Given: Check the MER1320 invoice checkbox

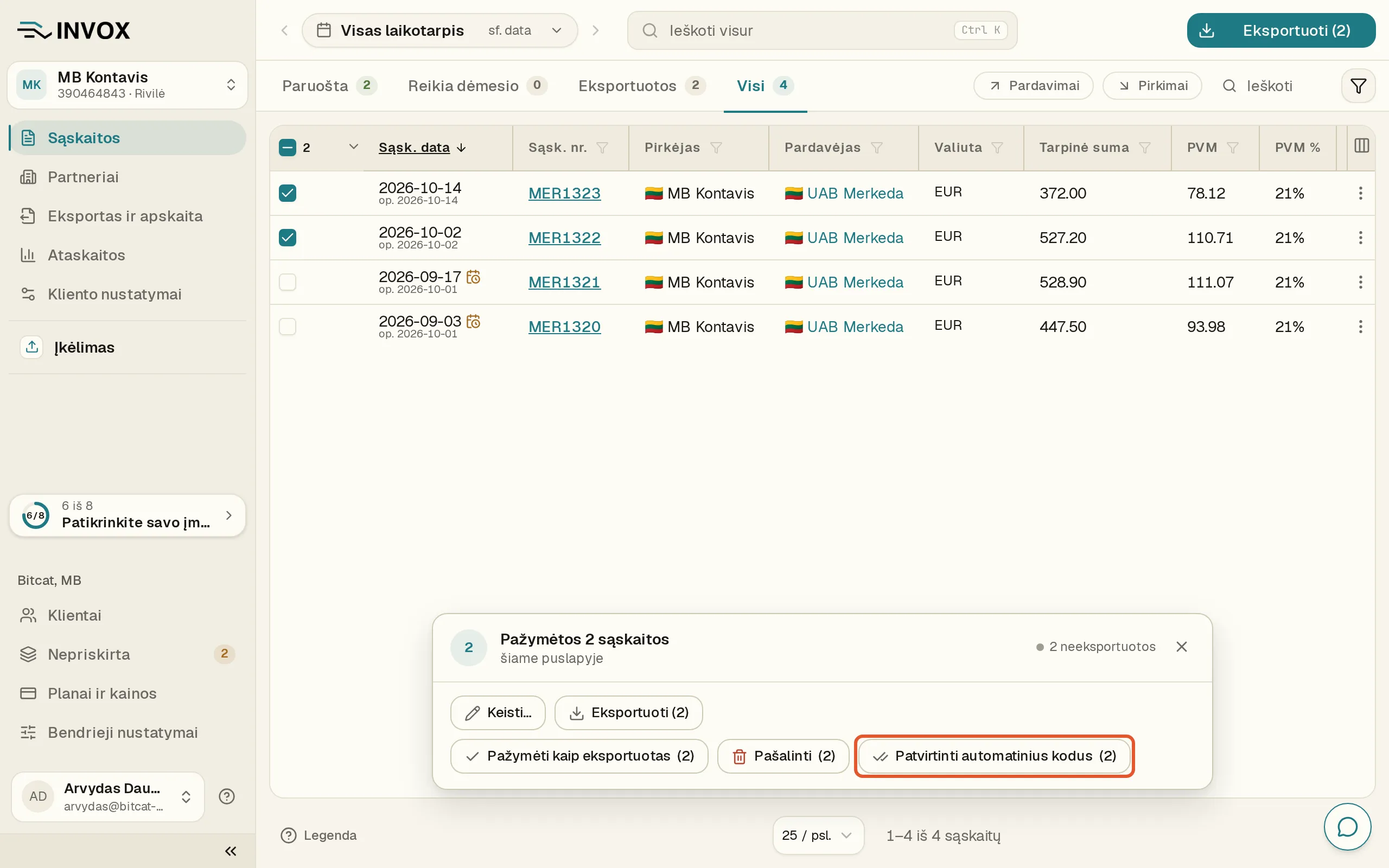Looking at the screenshot, I should tap(288, 327).
